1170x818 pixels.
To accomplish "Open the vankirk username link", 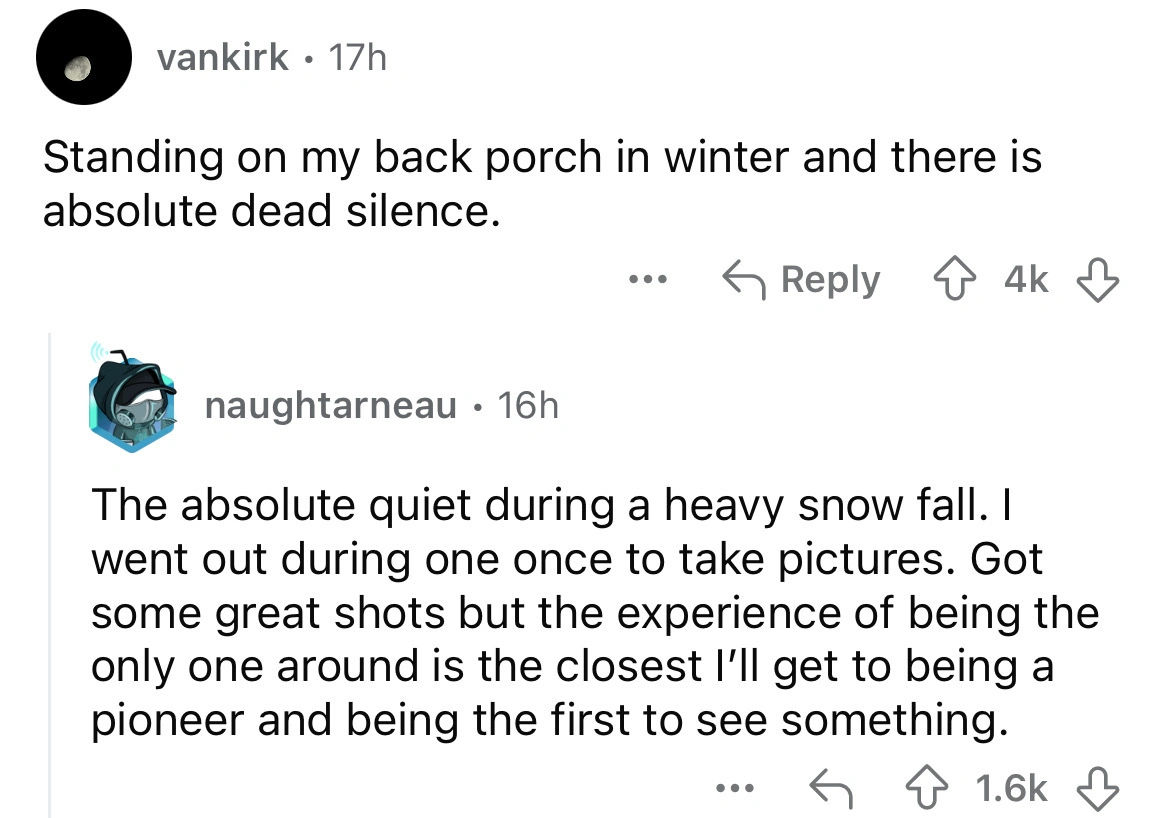I will (x=224, y=61).
